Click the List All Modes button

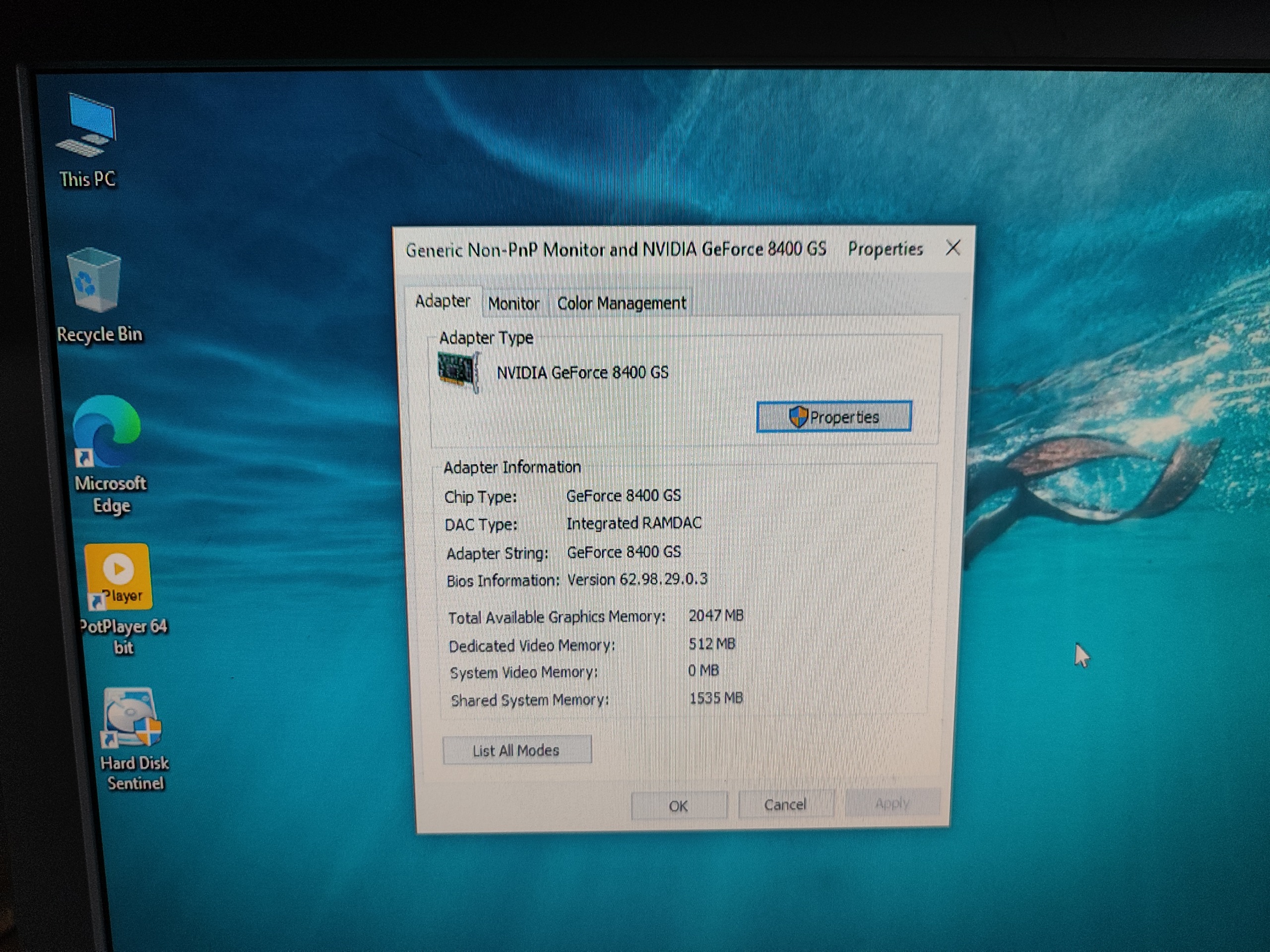click(517, 750)
